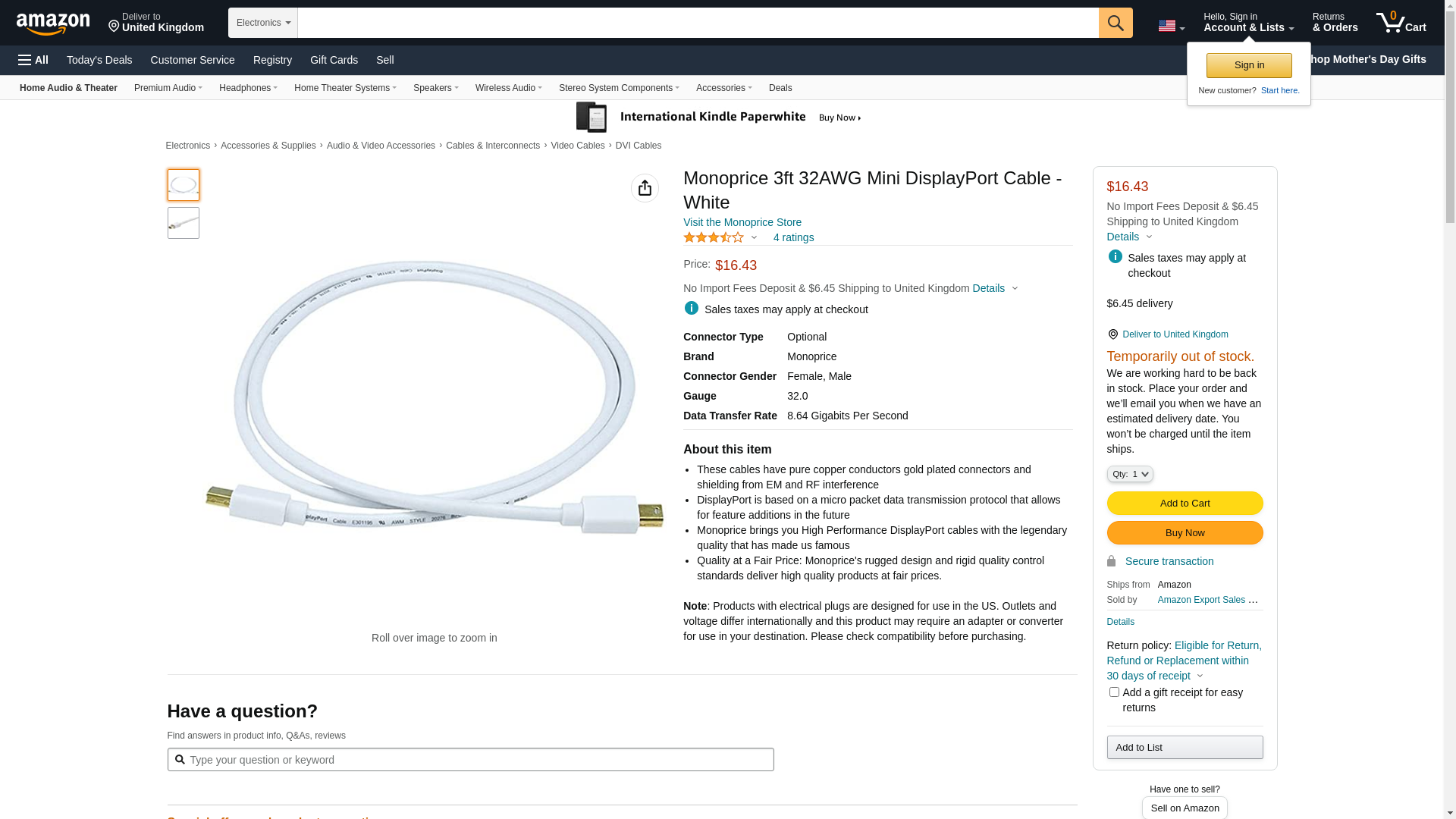1456x819 pixels.
Task: Select the second product thumbnail image
Action: (x=184, y=223)
